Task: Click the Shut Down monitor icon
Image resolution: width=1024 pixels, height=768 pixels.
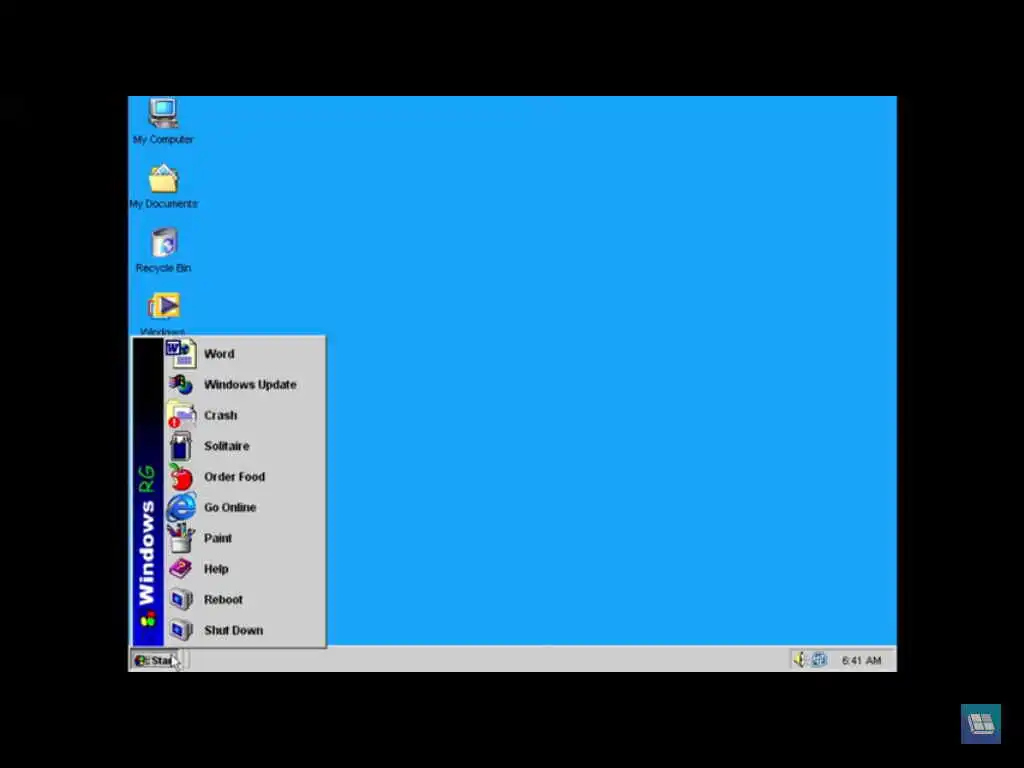Action: 181,630
